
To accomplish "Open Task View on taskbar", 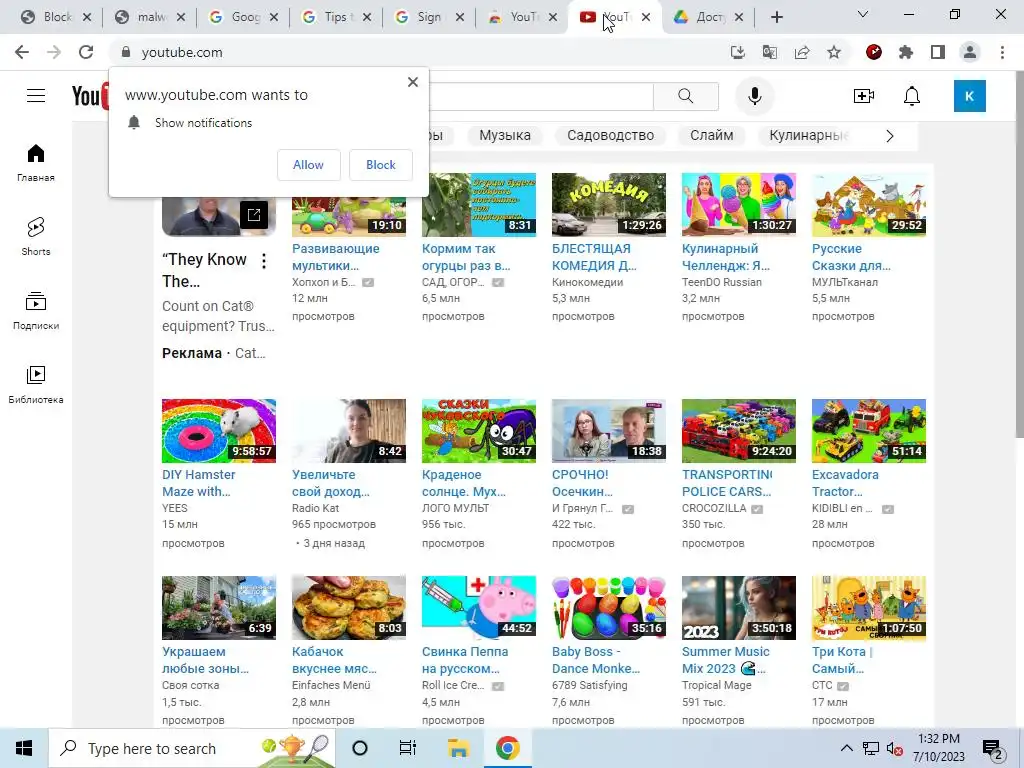I will pyautogui.click(x=408, y=748).
